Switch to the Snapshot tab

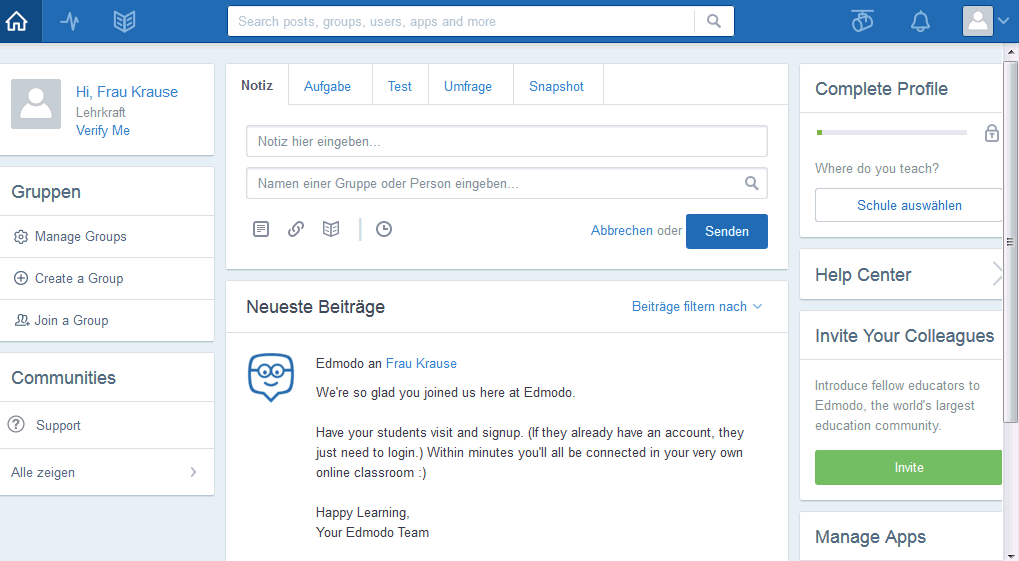556,86
